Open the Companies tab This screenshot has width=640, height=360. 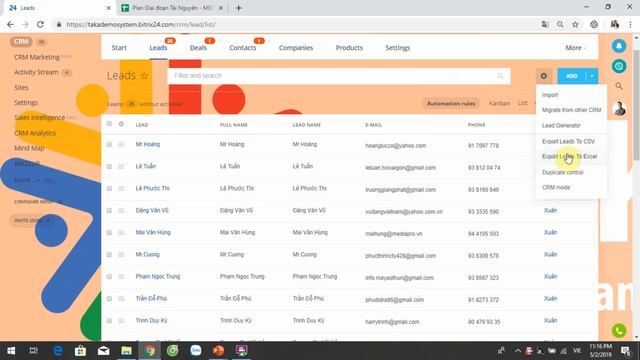point(296,48)
